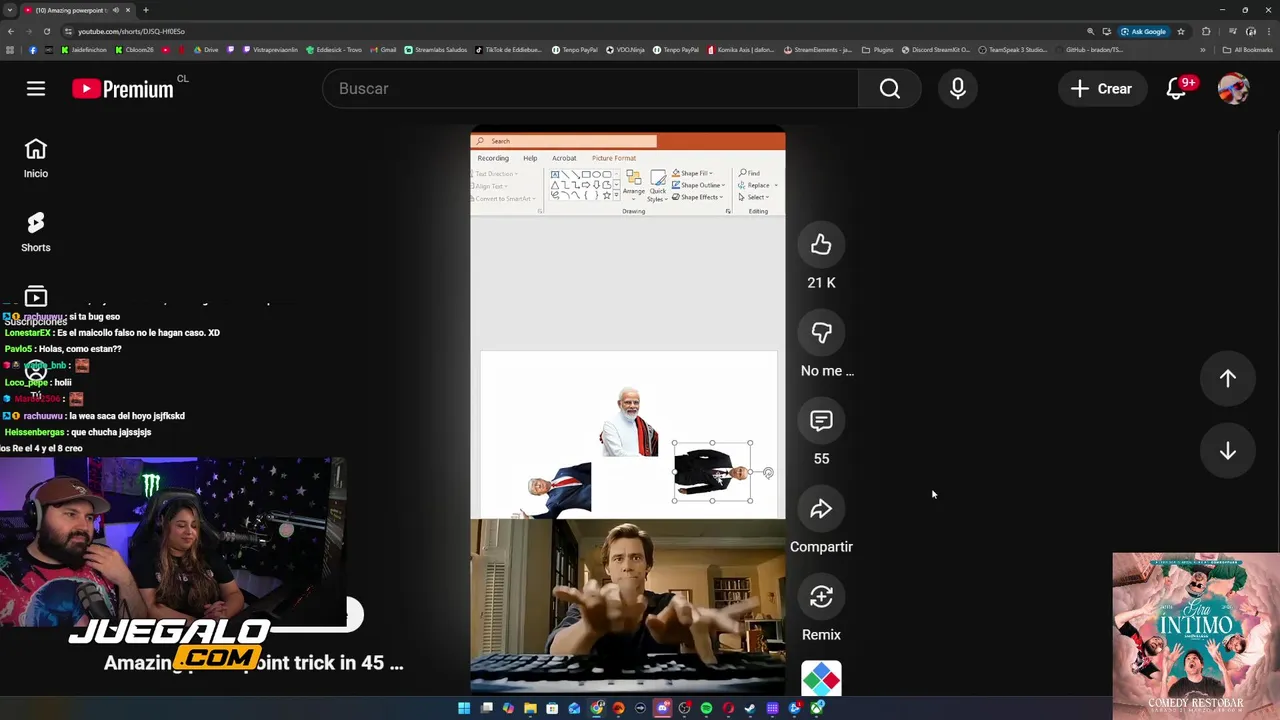
Task: Open the comments showing 55
Action: click(x=821, y=421)
